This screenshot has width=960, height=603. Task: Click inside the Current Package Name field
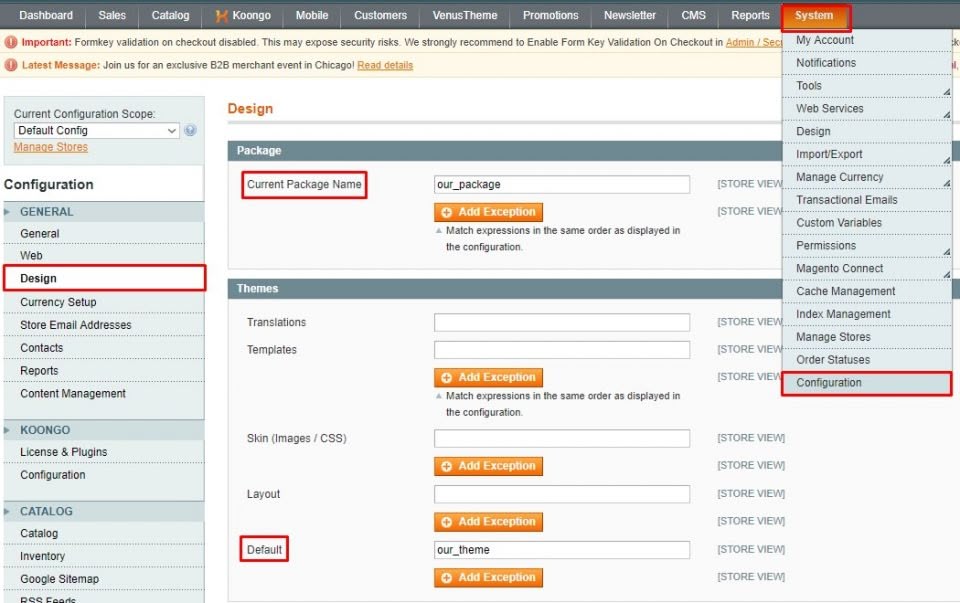coord(560,184)
